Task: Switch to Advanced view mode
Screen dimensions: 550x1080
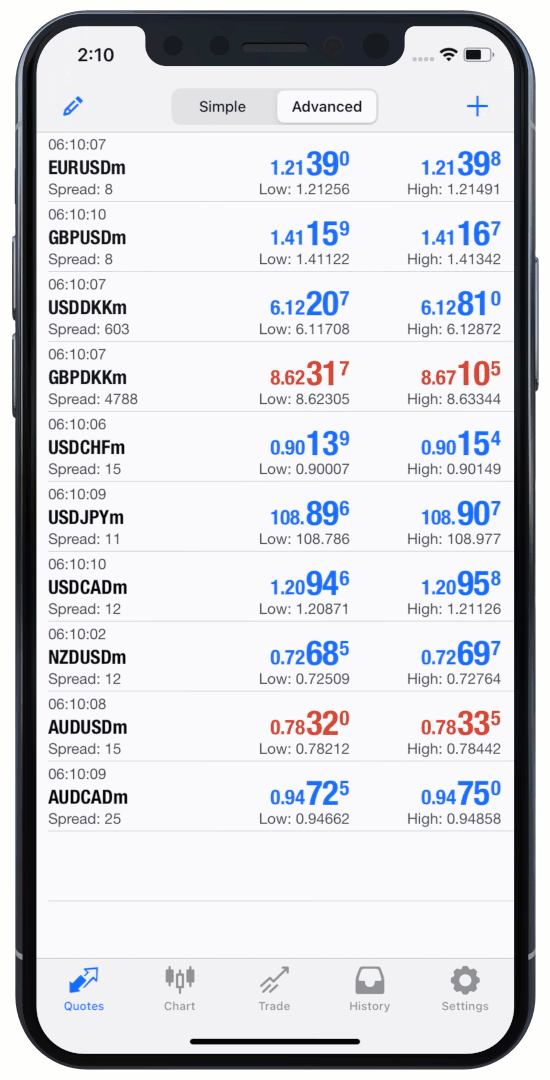Action: 327,107
